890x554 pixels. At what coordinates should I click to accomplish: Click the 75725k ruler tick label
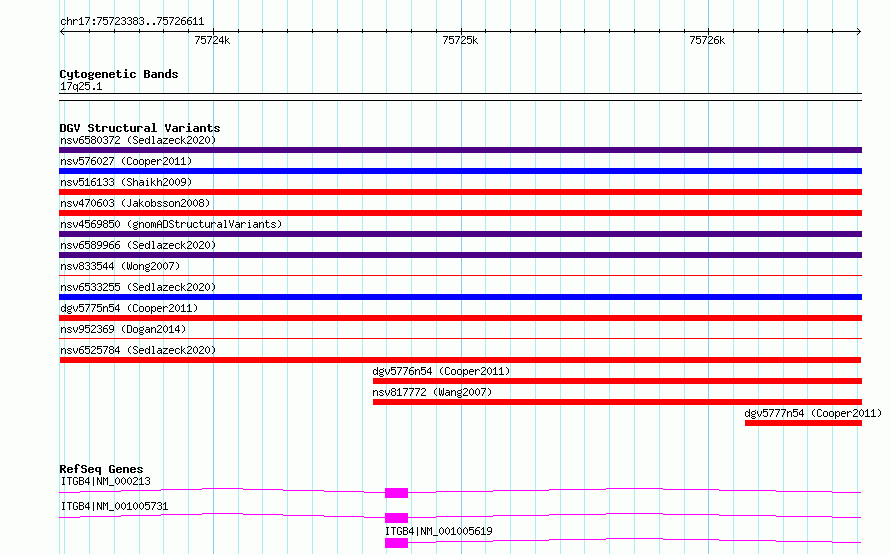[x=460, y=40]
